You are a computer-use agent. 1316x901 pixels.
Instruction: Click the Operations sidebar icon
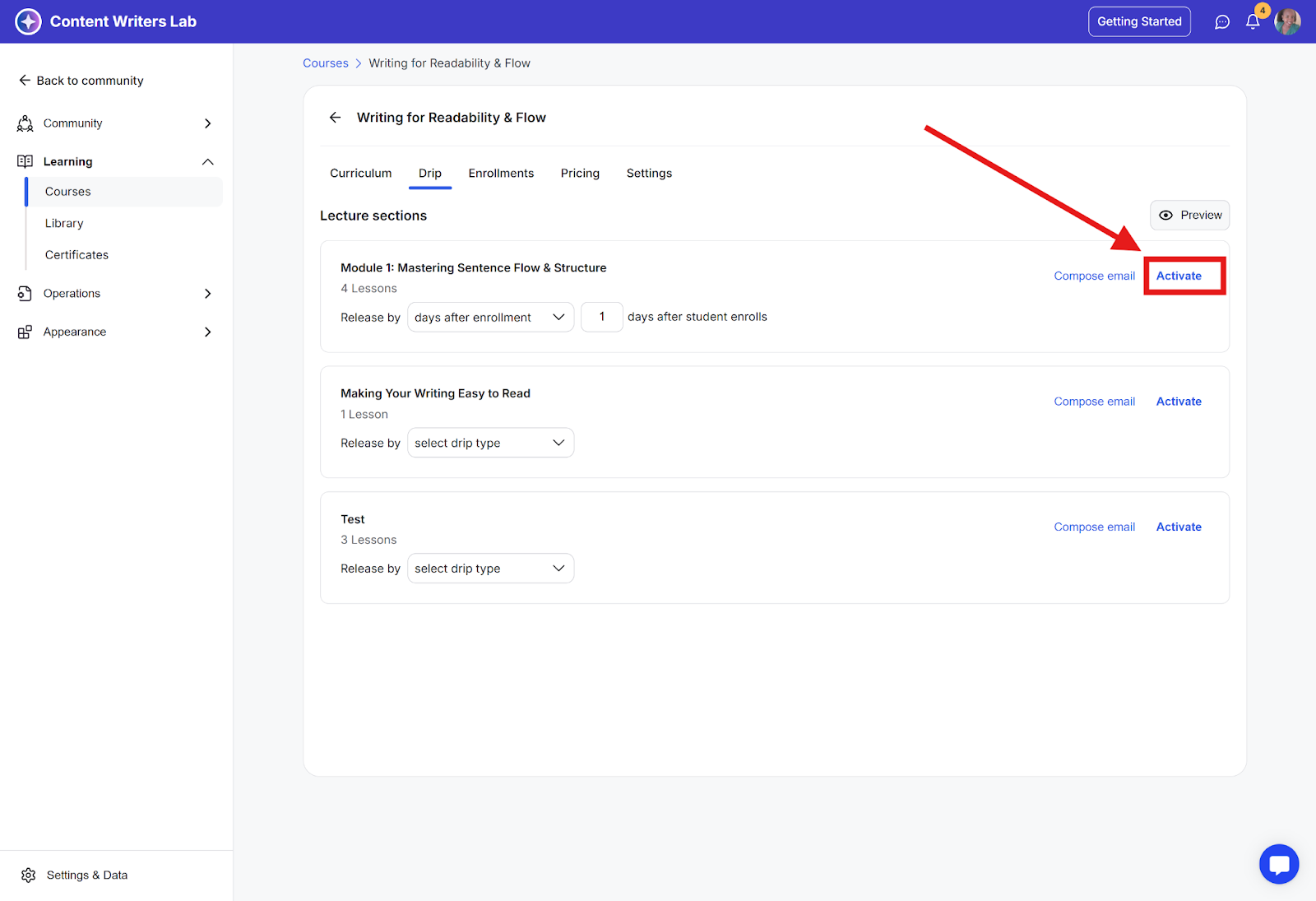pos(25,294)
